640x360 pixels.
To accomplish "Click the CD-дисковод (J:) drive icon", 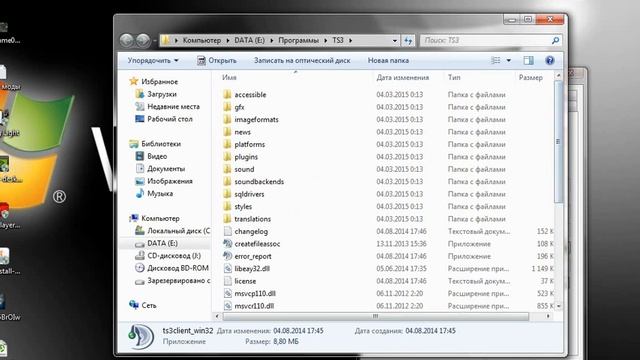I will pos(140,256).
